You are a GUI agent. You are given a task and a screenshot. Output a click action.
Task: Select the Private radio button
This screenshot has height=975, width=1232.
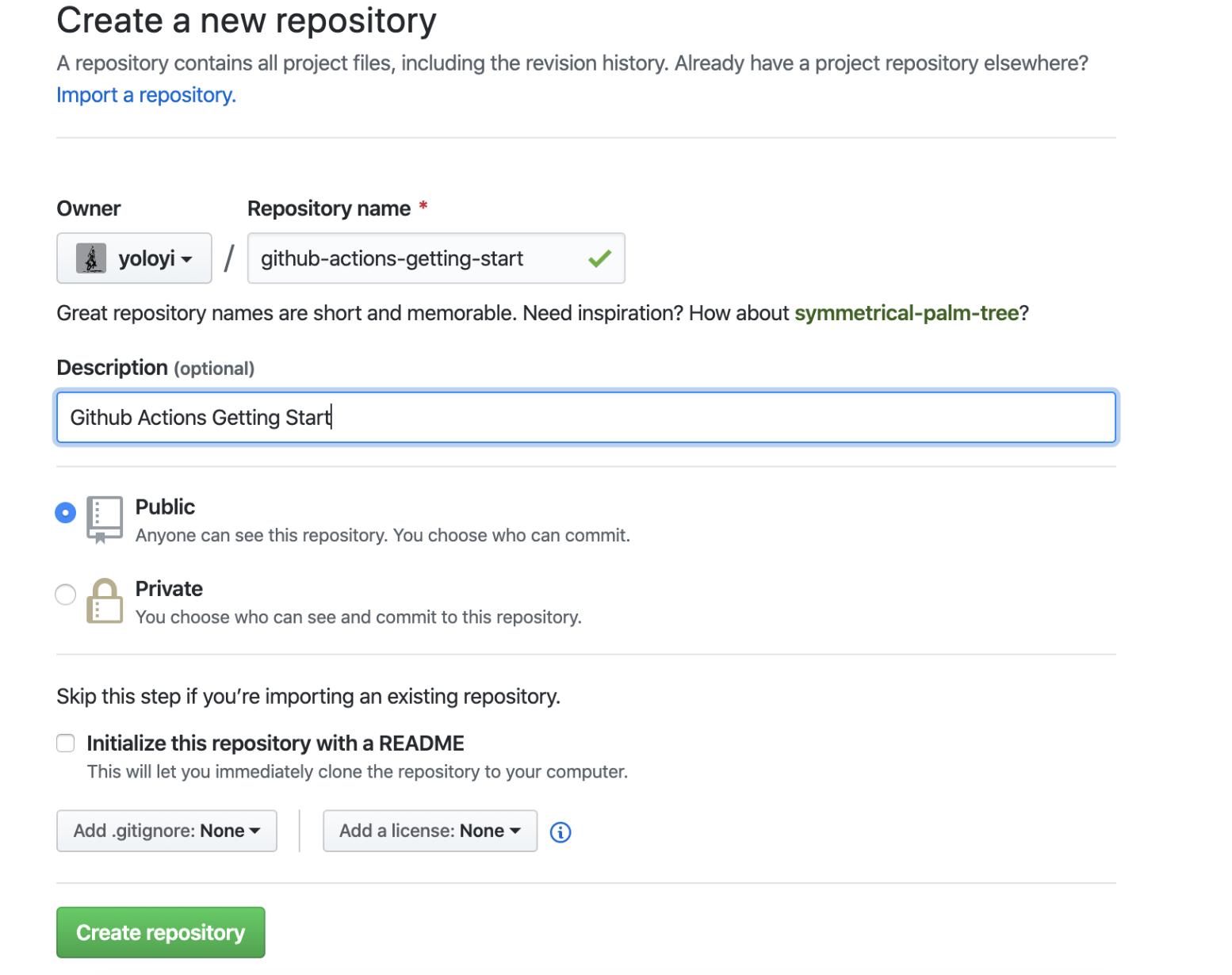[66, 595]
